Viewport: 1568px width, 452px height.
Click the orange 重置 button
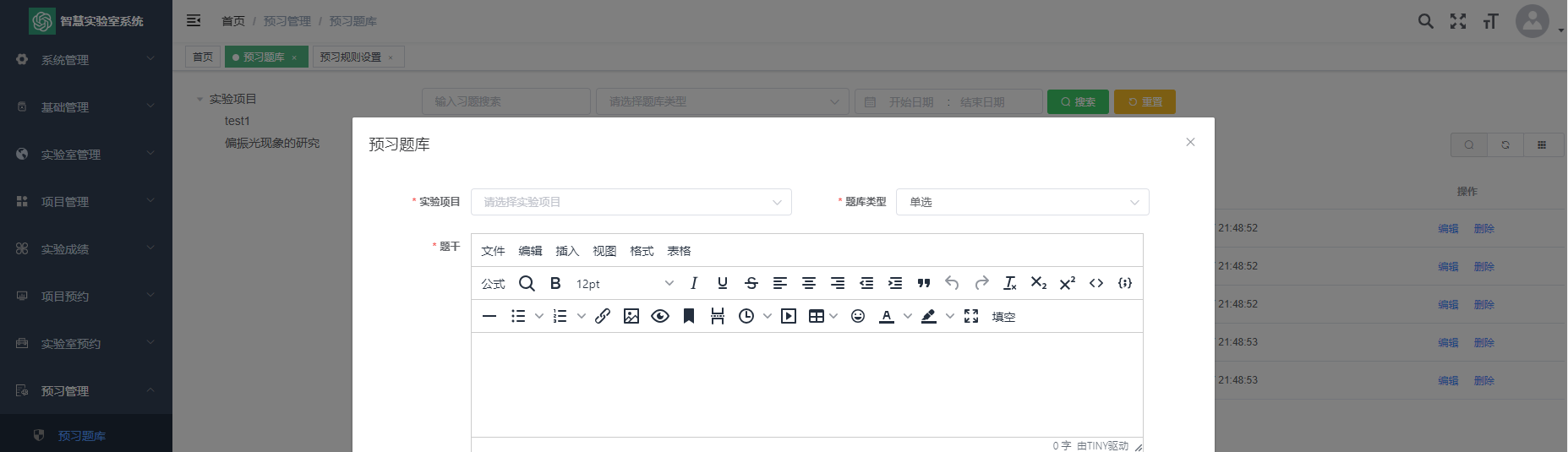click(x=1145, y=101)
